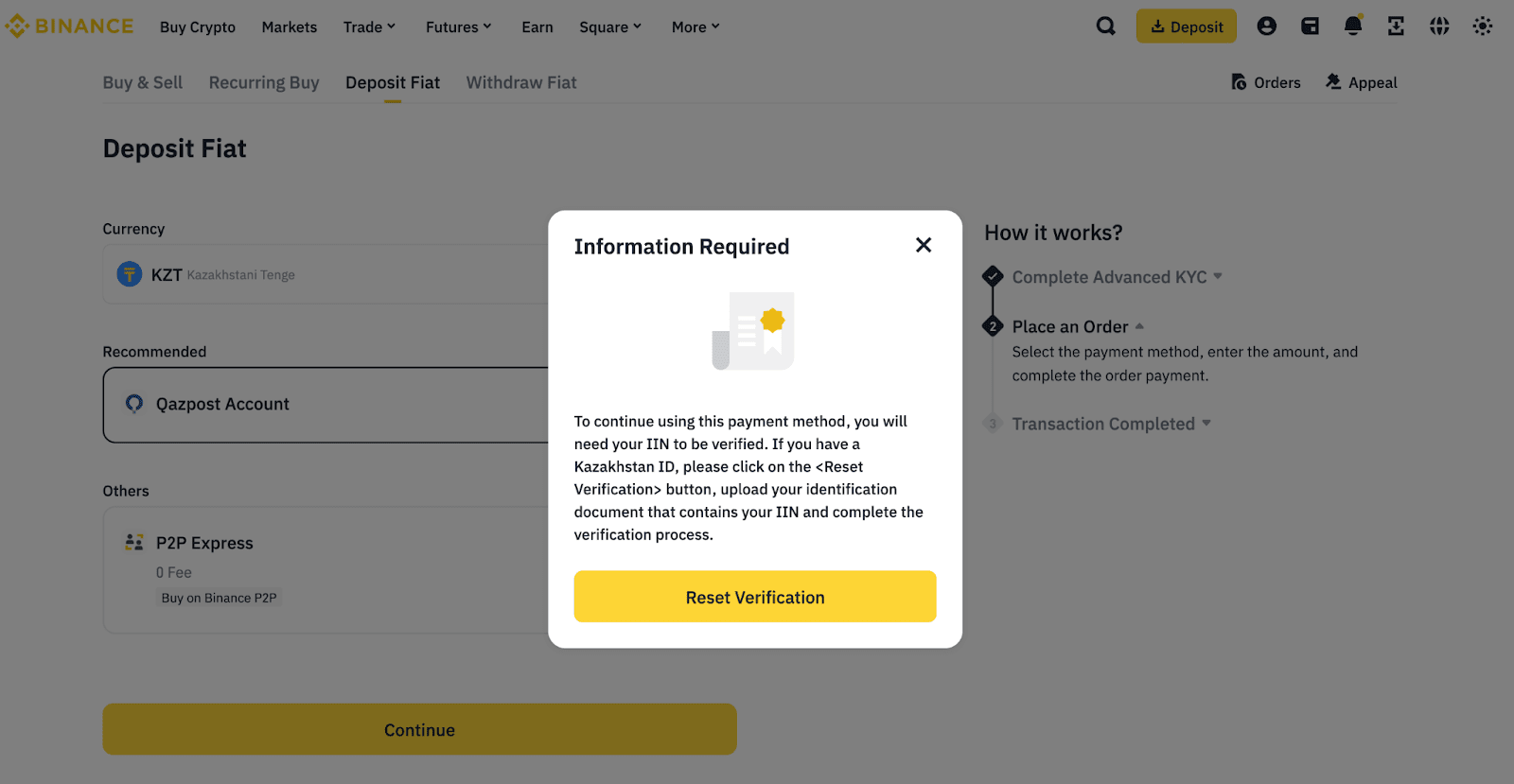The width and height of the screenshot is (1514, 784).
Task: Click the Reset Verification button
Action: coord(754,597)
